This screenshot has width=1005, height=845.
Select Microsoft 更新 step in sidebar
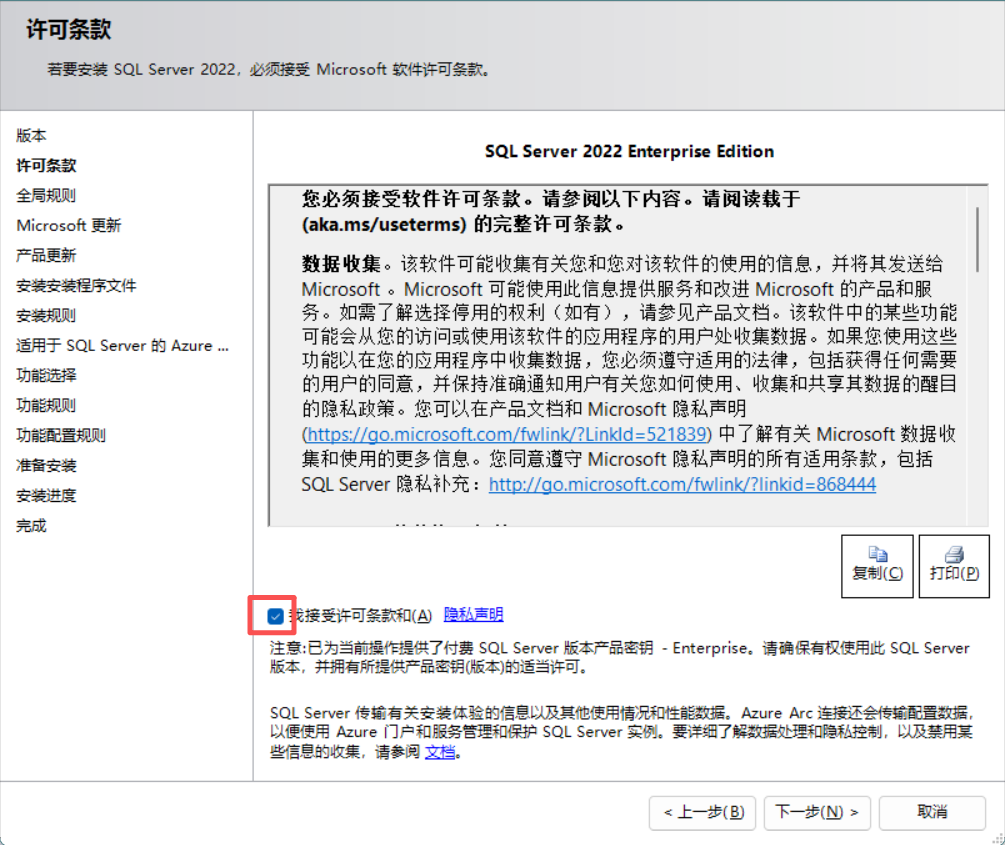pos(69,226)
